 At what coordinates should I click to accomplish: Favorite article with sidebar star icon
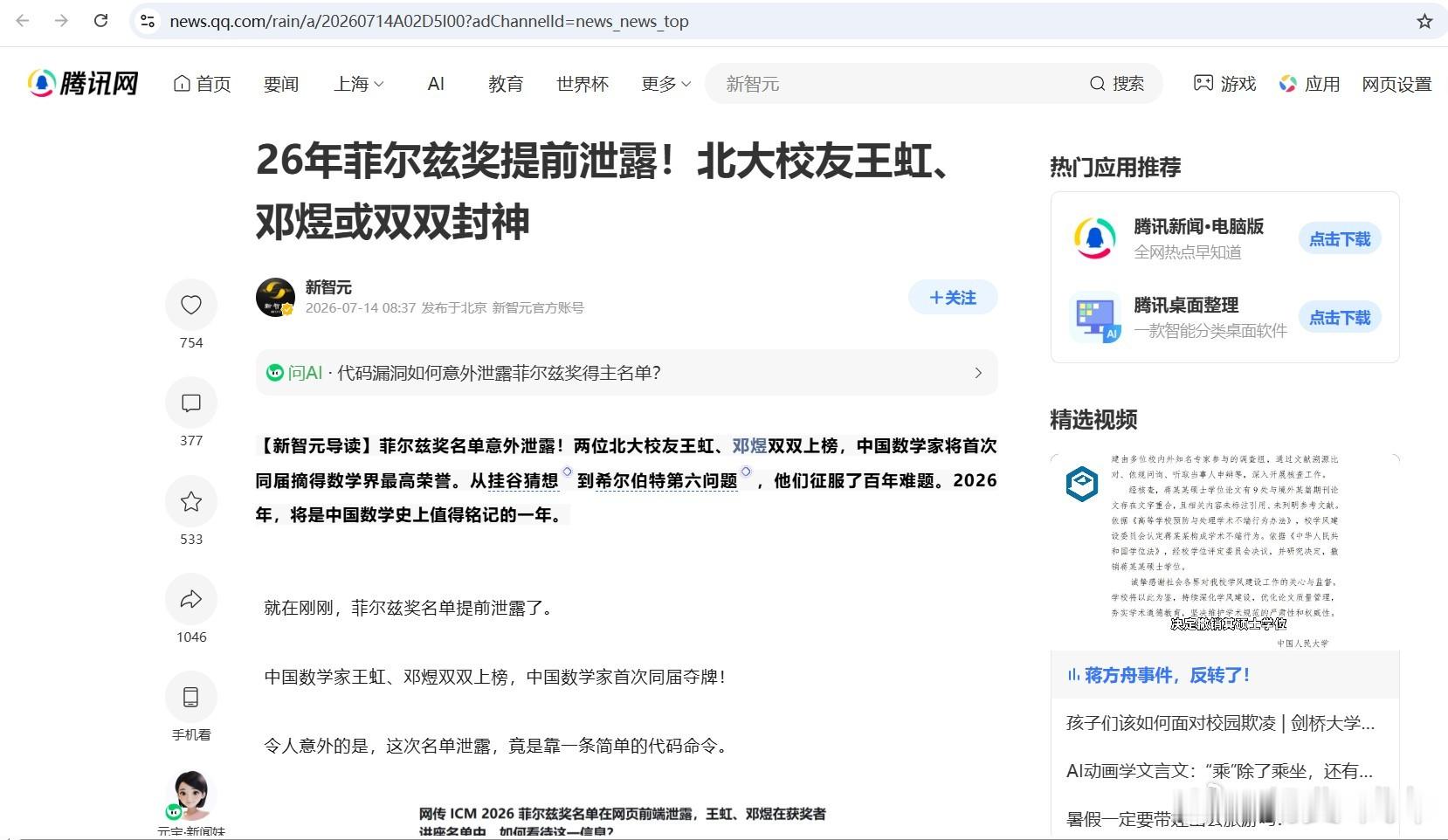[191, 501]
